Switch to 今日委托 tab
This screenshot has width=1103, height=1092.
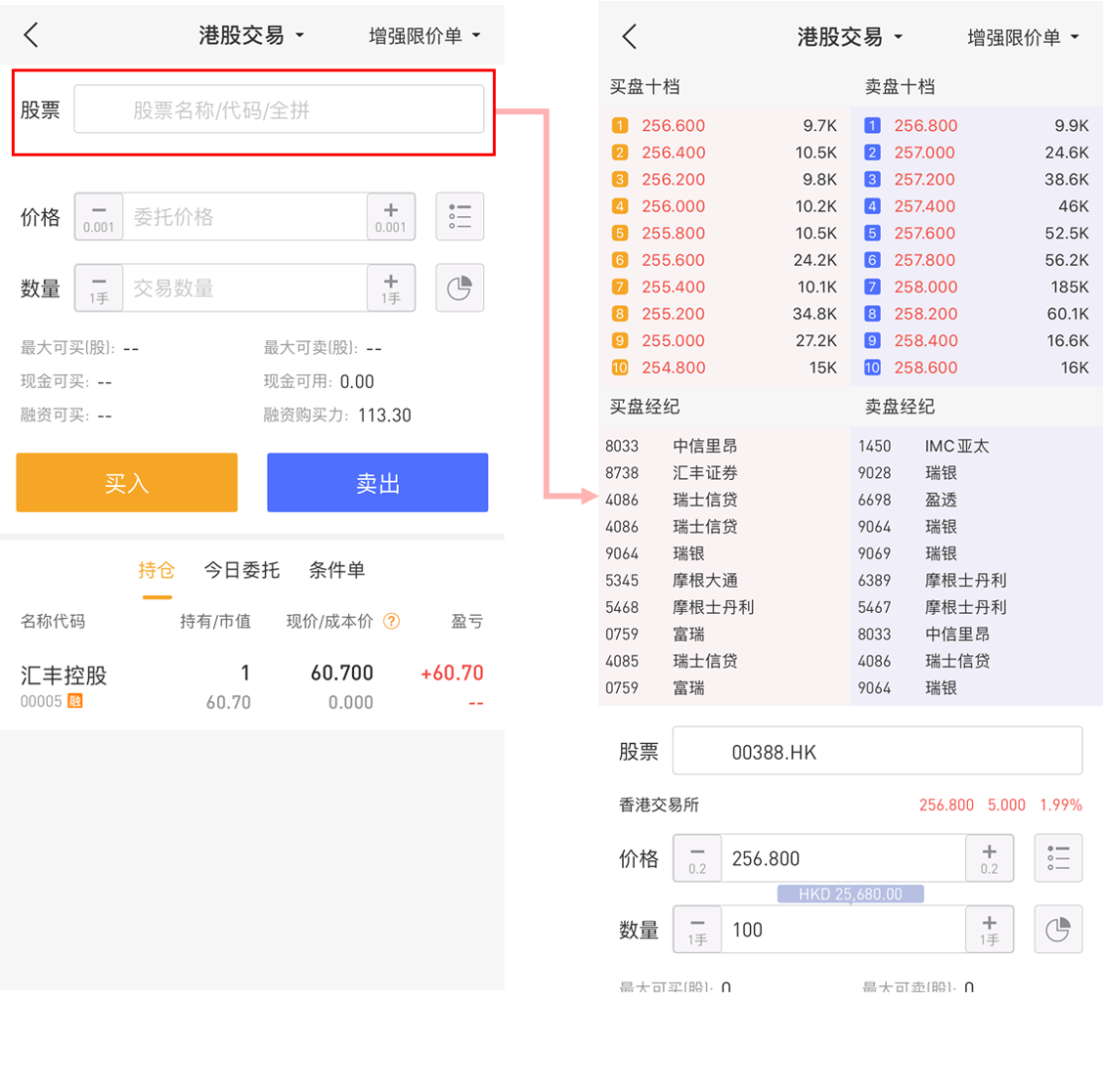point(242,570)
